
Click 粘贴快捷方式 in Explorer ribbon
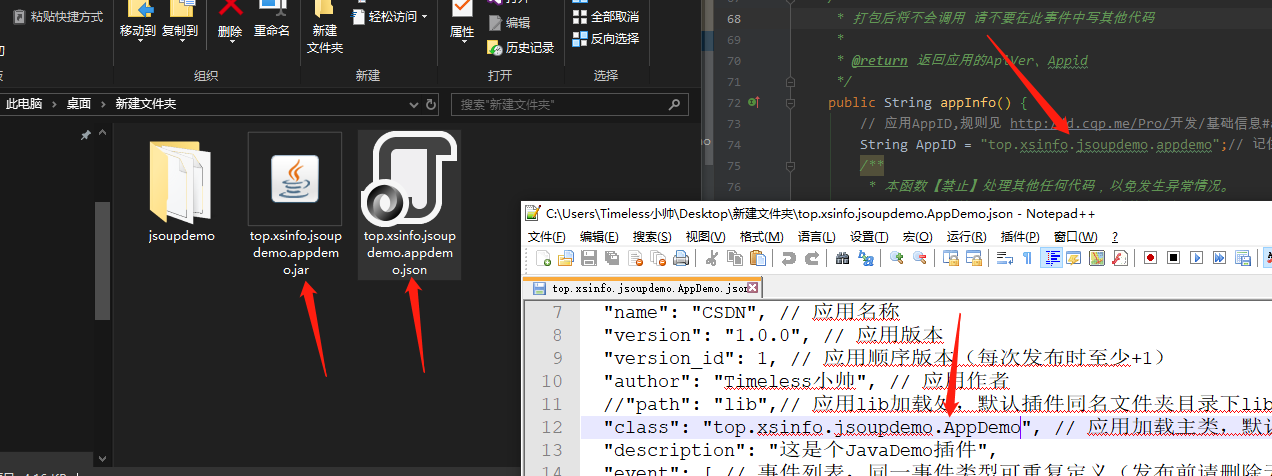tap(56, 17)
